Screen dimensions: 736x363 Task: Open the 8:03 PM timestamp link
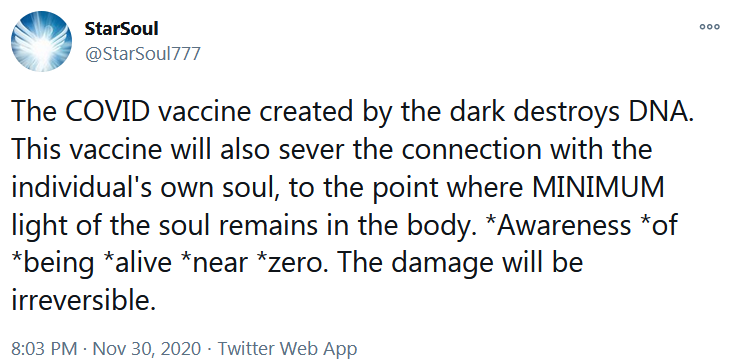(x=44, y=349)
